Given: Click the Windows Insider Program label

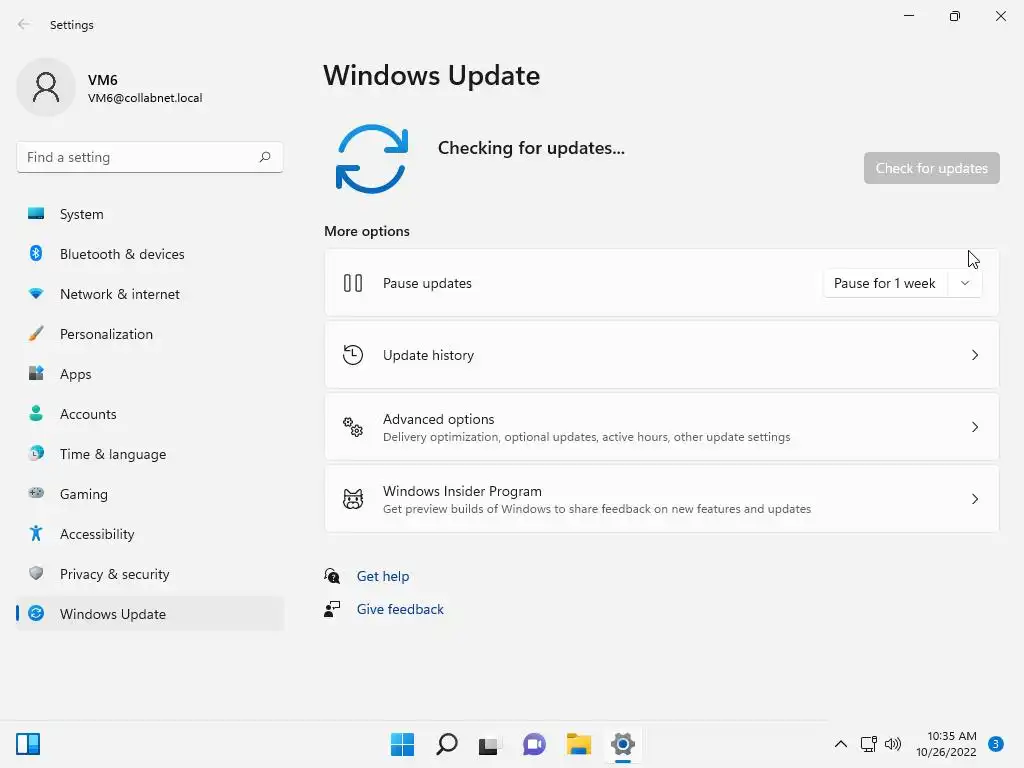Looking at the screenshot, I should pos(462,490).
